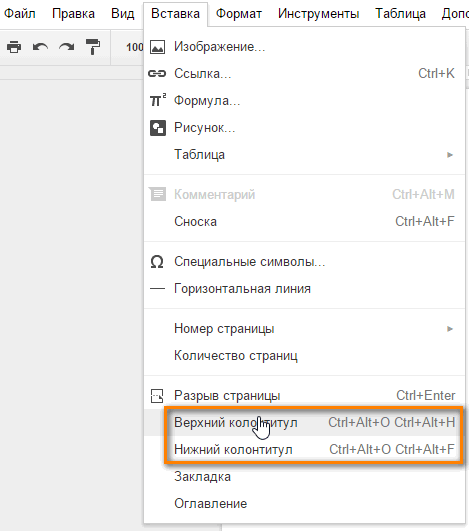This screenshot has width=469, height=531.
Task: Open the Инструменты menu
Action: click(x=318, y=14)
